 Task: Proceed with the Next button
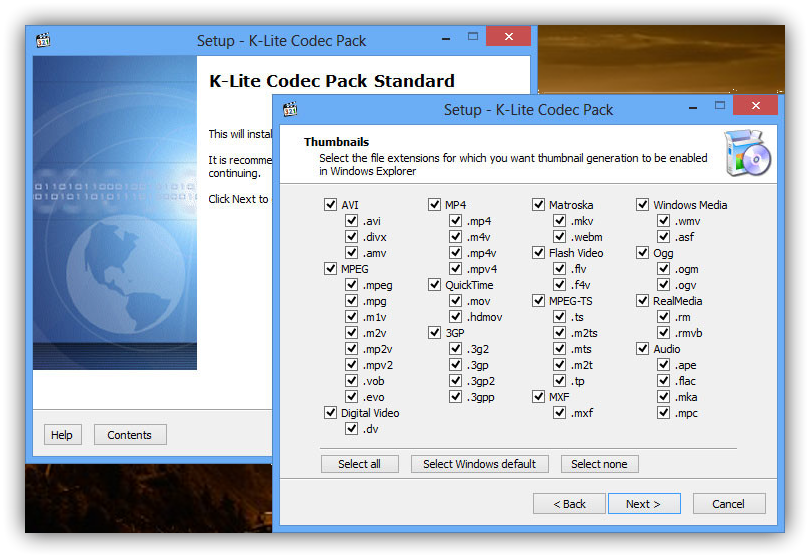(644, 504)
